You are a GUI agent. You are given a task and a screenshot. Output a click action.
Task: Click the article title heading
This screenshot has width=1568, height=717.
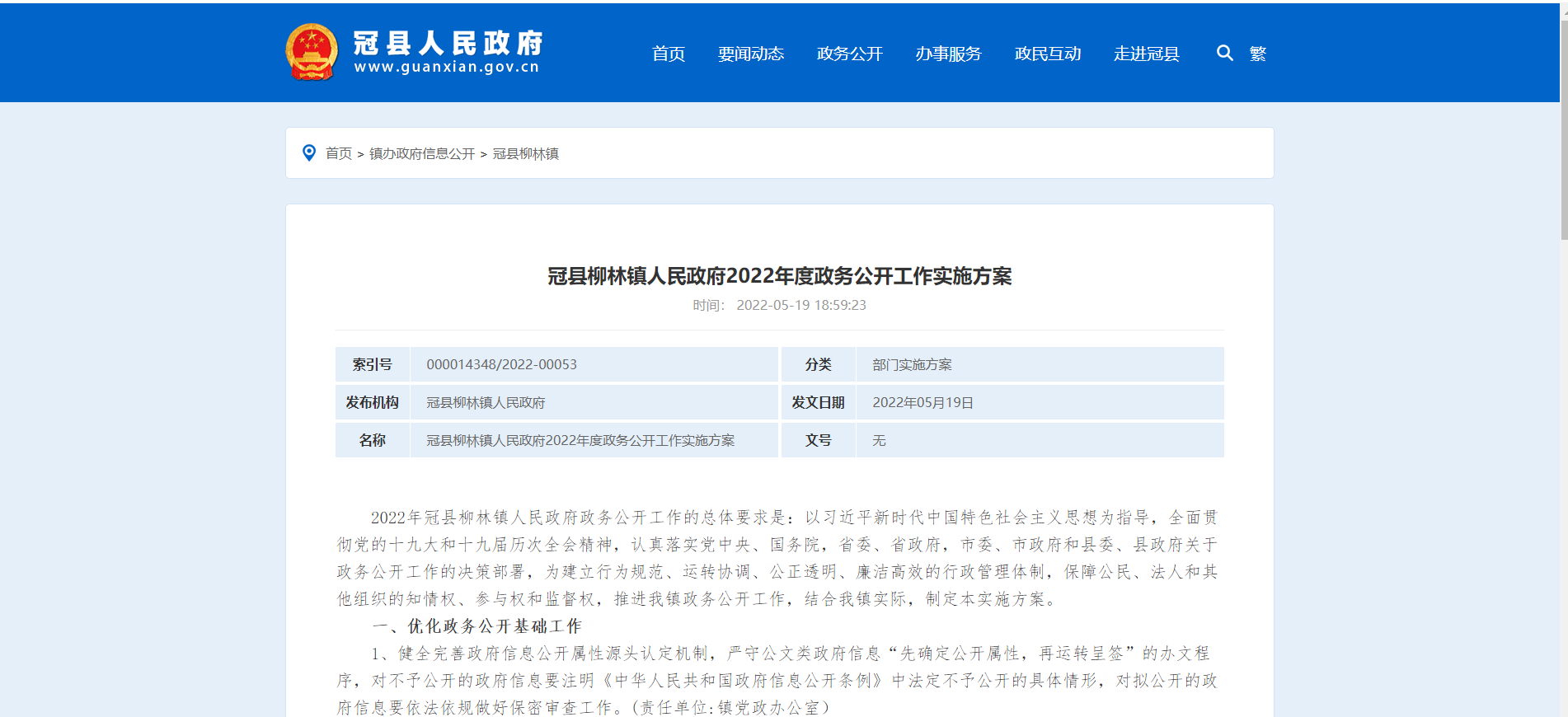(x=780, y=276)
